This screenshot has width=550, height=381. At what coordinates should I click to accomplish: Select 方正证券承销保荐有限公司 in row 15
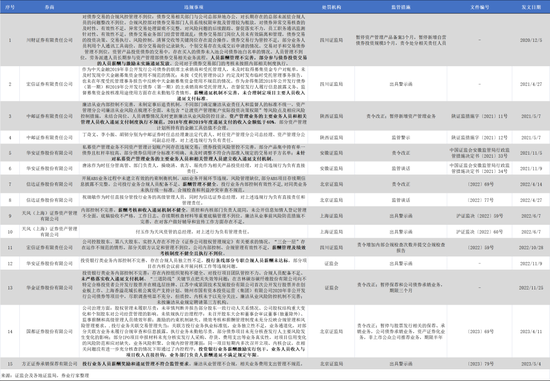[49, 364]
